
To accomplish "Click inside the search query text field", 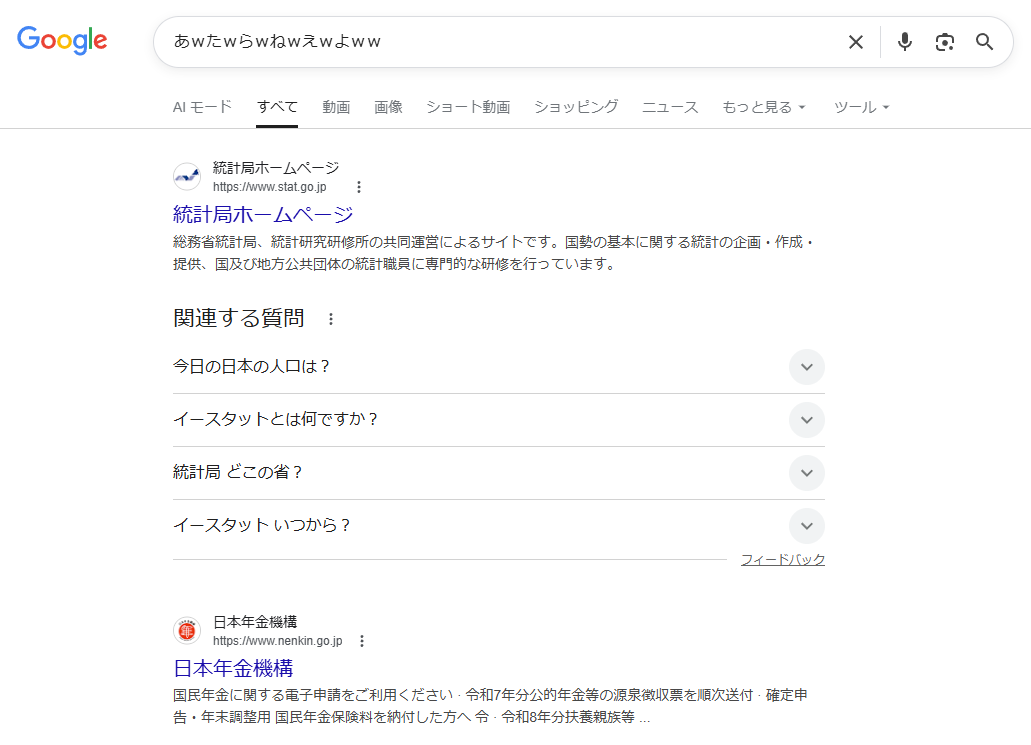I will coord(500,42).
